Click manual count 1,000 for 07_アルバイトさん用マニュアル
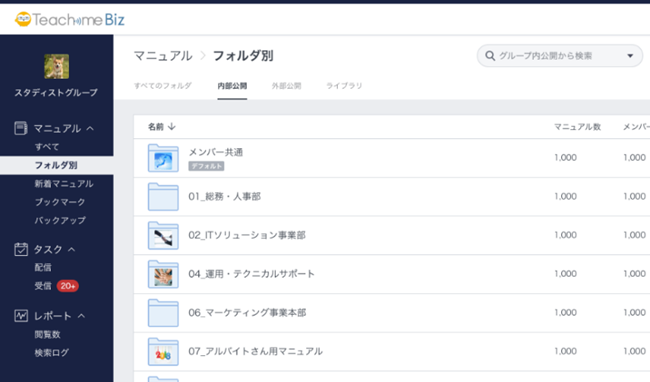The height and width of the screenshot is (382, 650). tap(565, 351)
